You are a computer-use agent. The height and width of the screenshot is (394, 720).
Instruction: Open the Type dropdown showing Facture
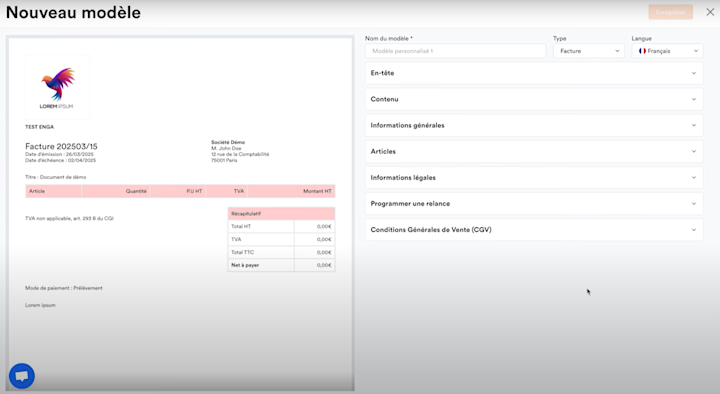[x=589, y=51]
